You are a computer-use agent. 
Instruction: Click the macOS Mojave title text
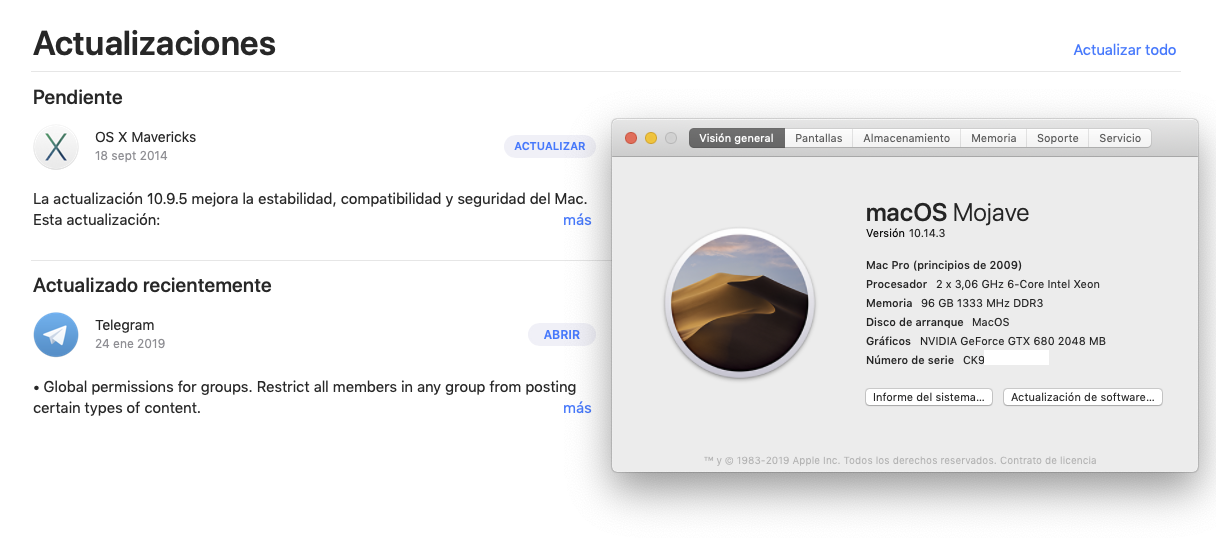[x=947, y=212]
